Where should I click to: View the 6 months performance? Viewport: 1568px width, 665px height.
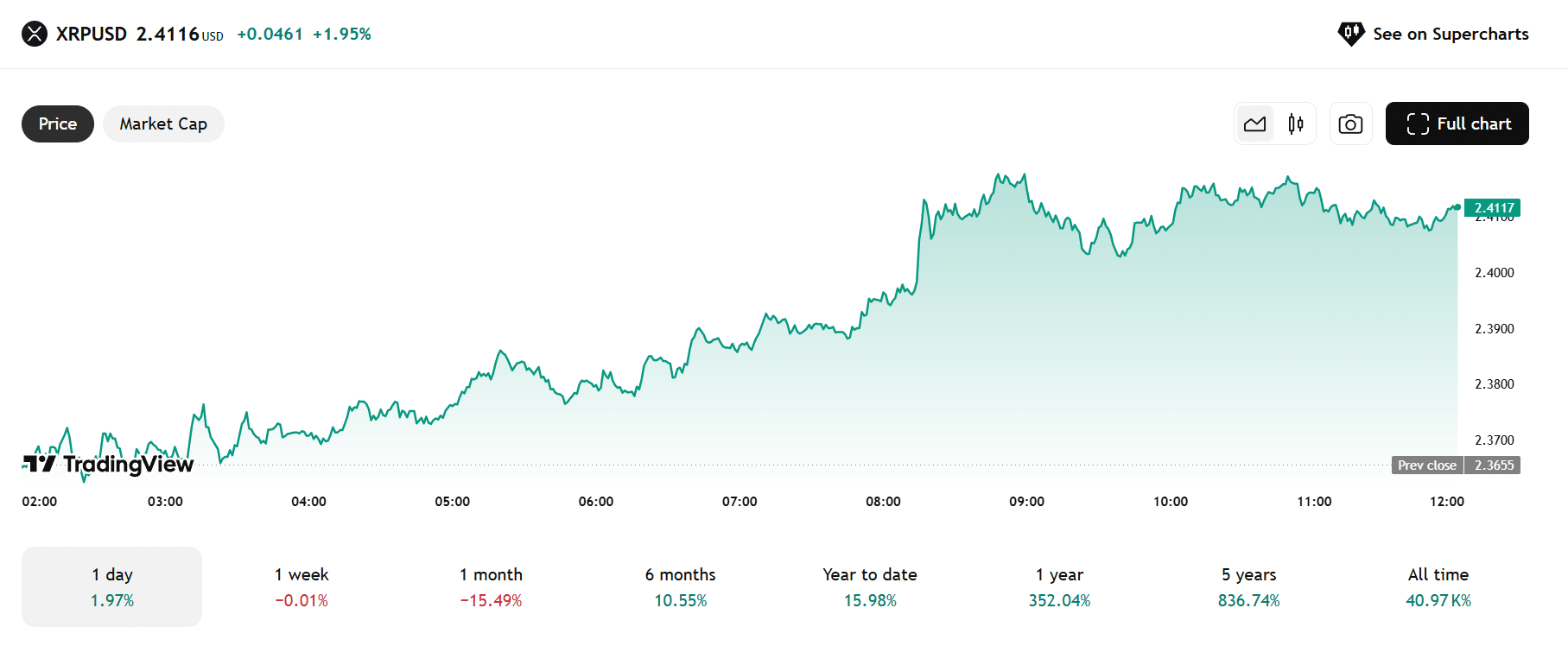[x=681, y=586]
